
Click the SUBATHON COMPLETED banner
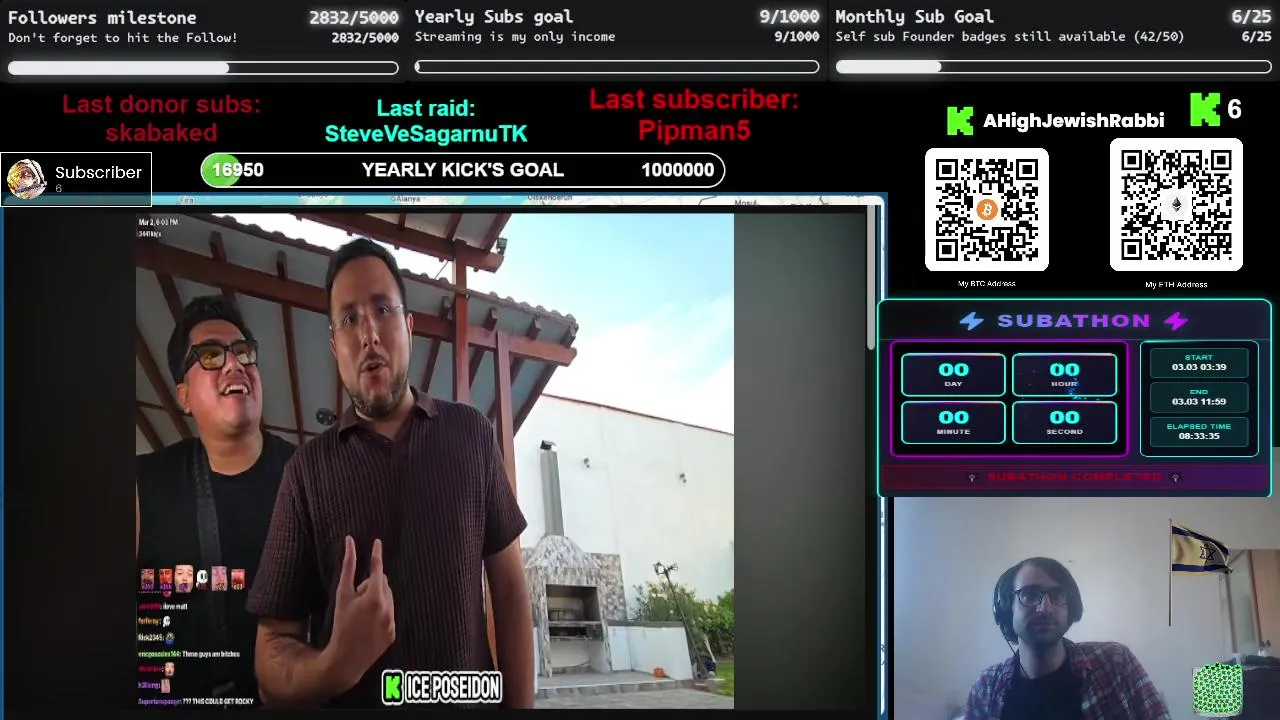pyautogui.click(x=1075, y=478)
